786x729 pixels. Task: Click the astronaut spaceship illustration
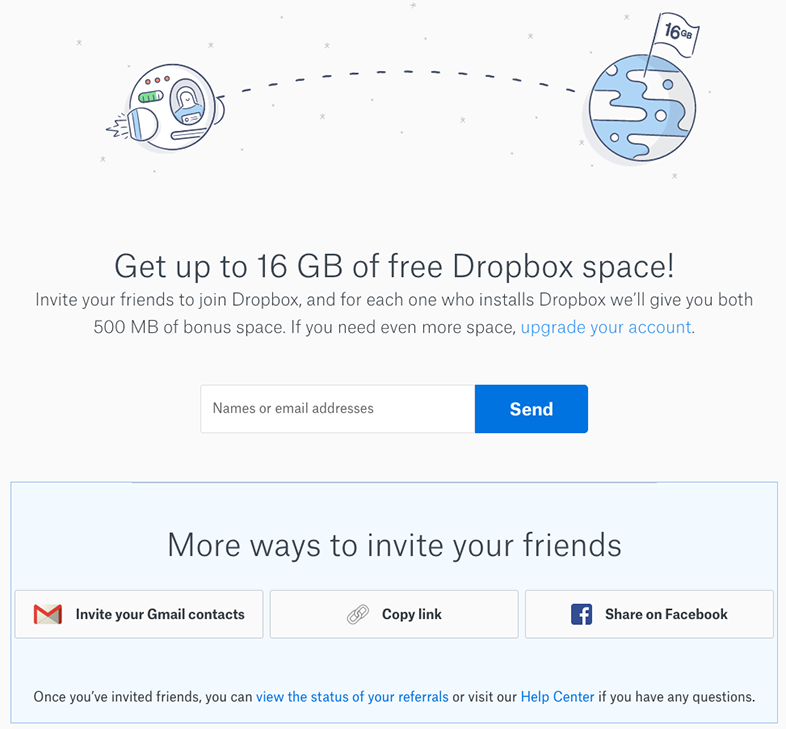click(165, 107)
